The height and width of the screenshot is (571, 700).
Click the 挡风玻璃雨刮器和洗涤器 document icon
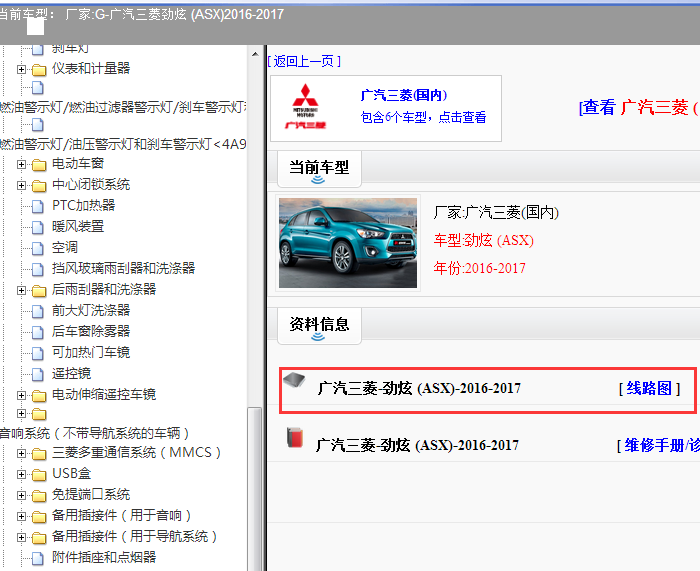click(38, 269)
